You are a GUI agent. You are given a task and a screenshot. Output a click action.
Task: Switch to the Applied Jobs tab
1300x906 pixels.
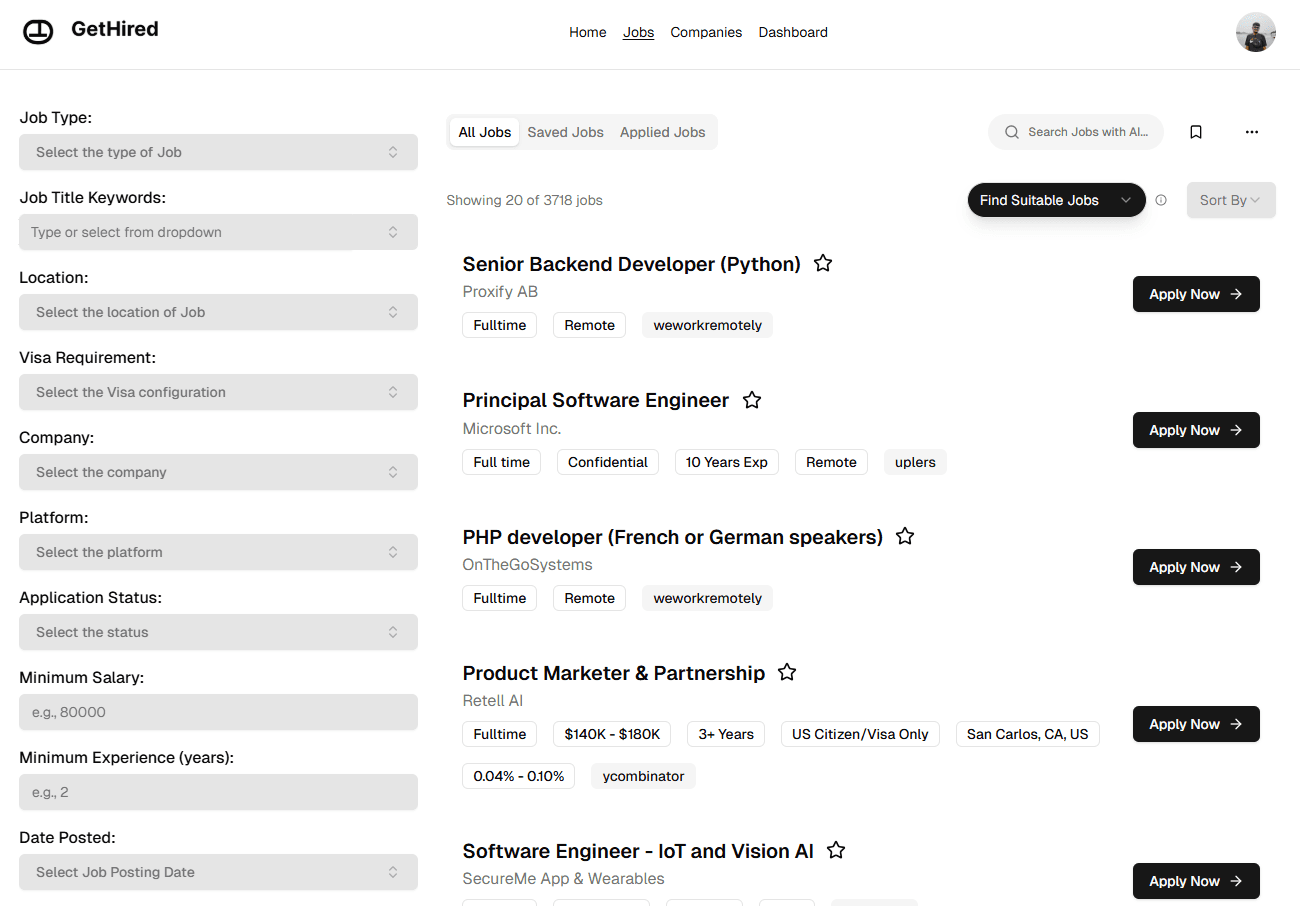pos(662,132)
